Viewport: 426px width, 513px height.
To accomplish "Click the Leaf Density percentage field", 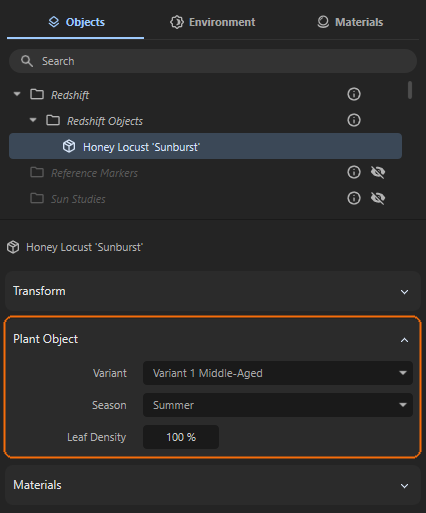I will click(x=181, y=437).
